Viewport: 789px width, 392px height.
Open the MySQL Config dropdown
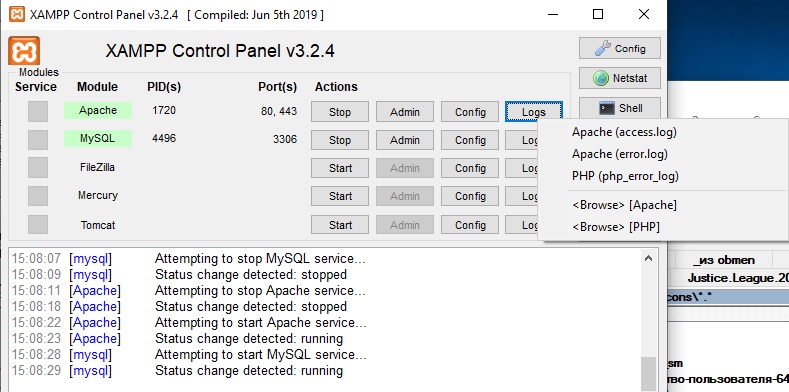[x=470, y=140]
